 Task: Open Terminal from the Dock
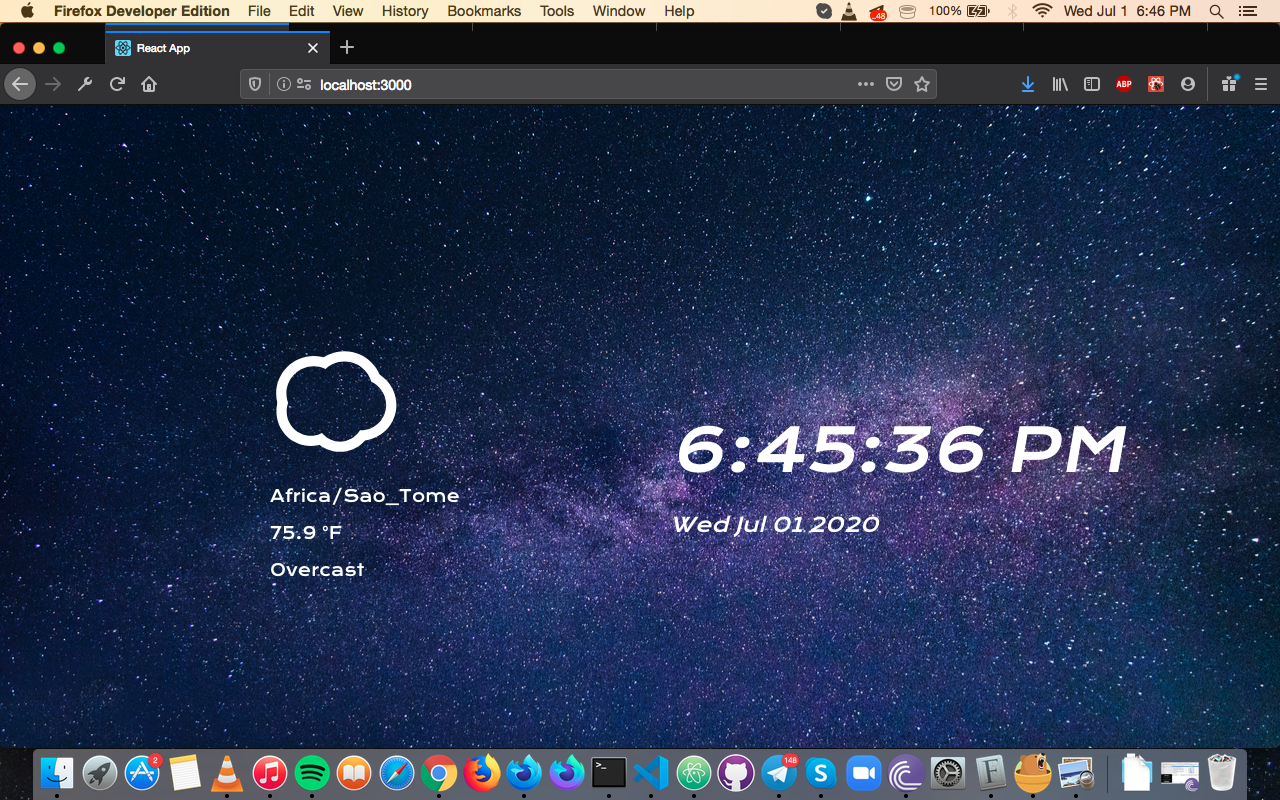(x=608, y=772)
